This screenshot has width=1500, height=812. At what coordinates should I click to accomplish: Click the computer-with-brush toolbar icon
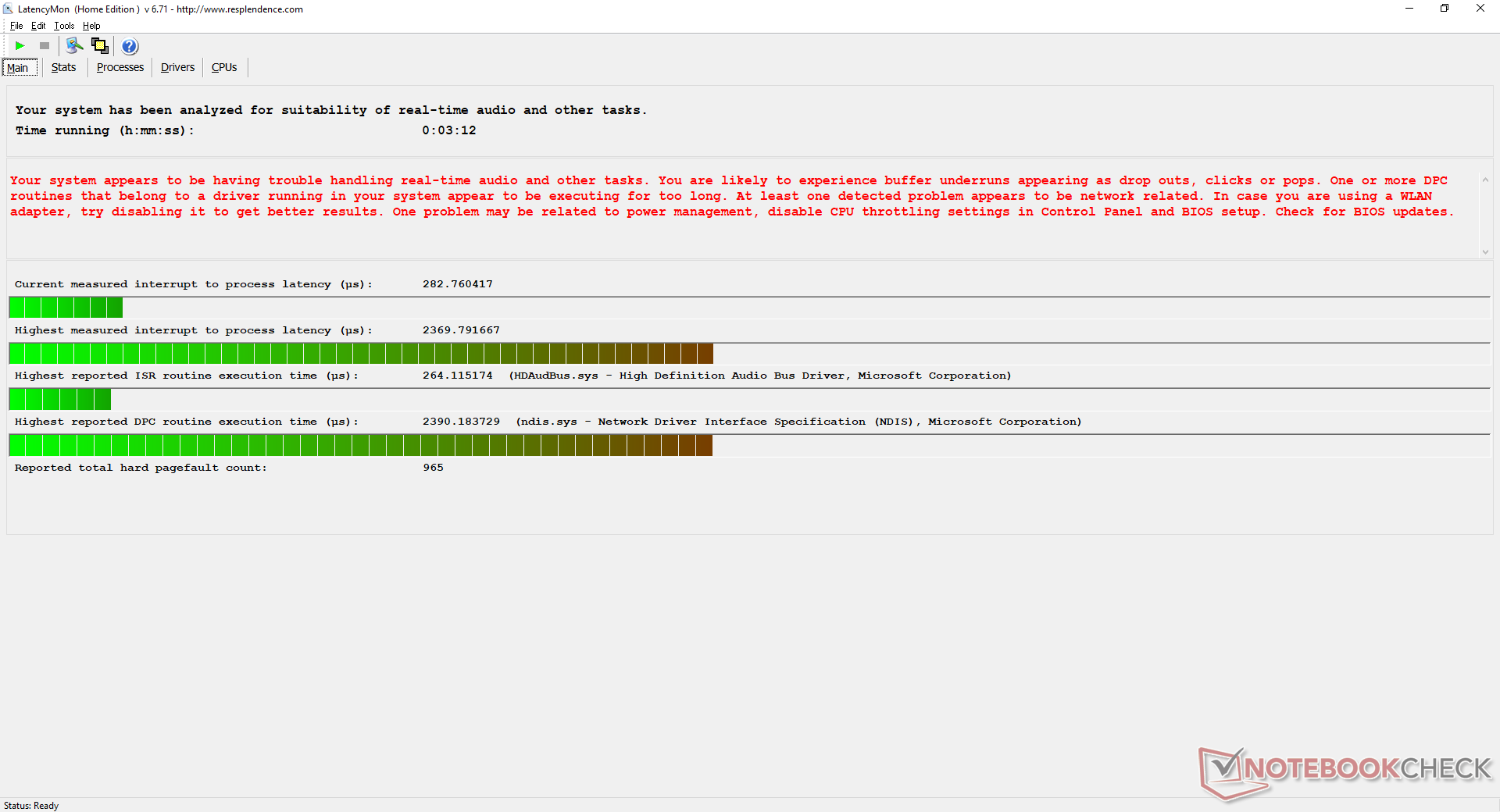pos(74,46)
